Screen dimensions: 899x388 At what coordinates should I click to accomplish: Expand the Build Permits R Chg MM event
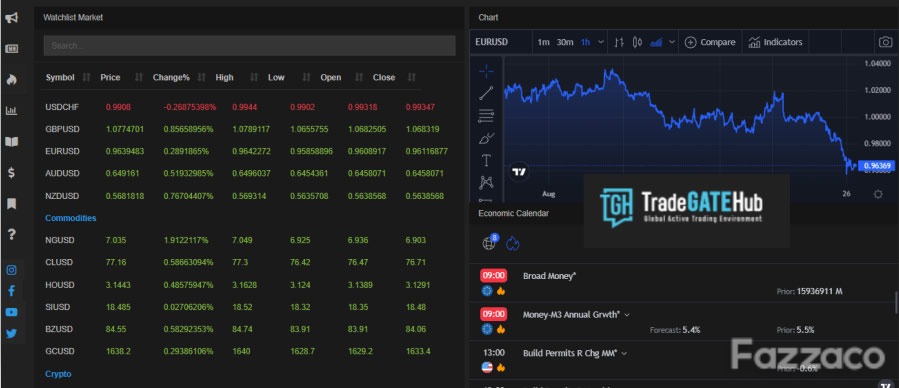624,354
